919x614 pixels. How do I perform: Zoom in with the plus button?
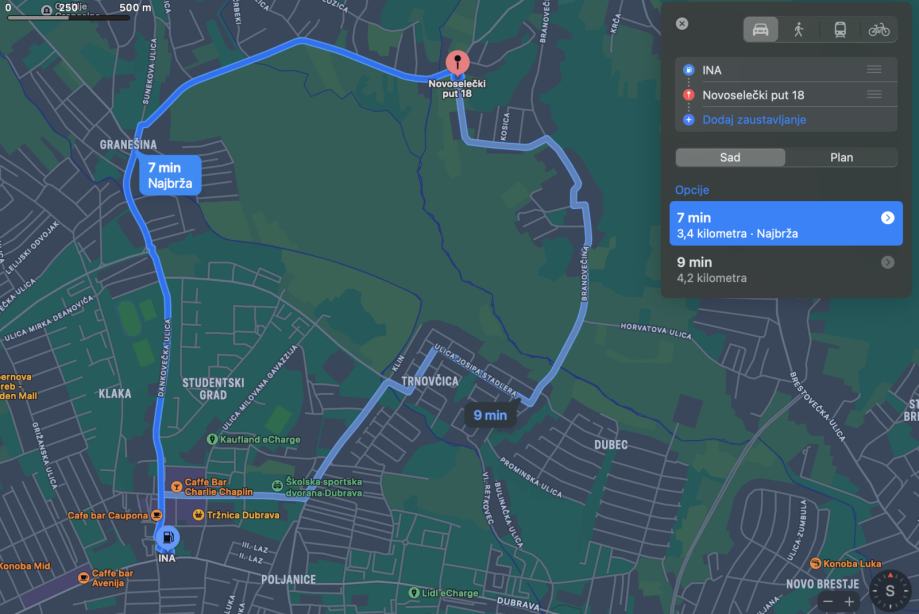tap(849, 602)
